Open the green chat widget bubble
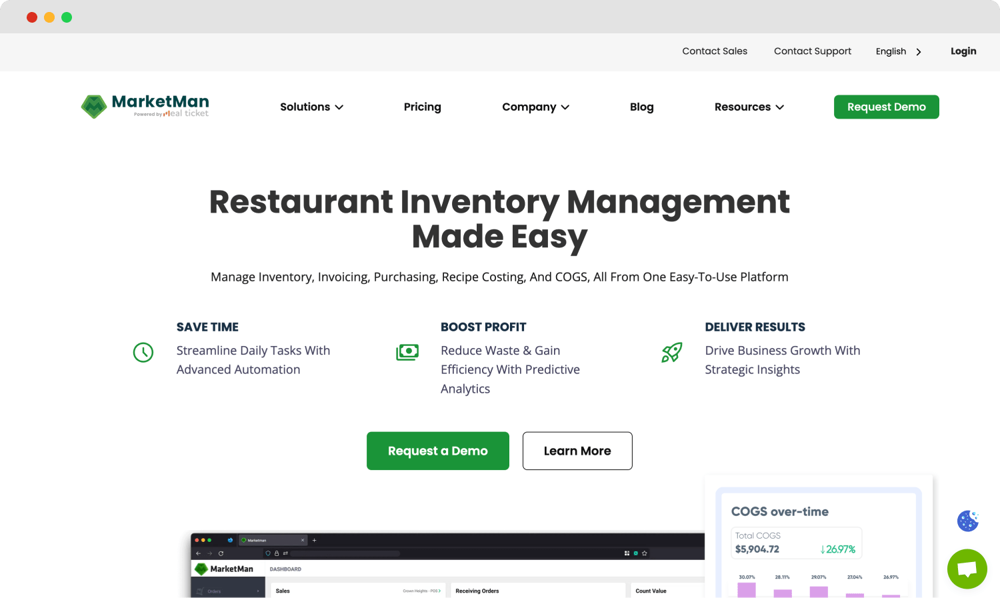Image resolution: width=1000 pixels, height=598 pixels. click(966, 569)
